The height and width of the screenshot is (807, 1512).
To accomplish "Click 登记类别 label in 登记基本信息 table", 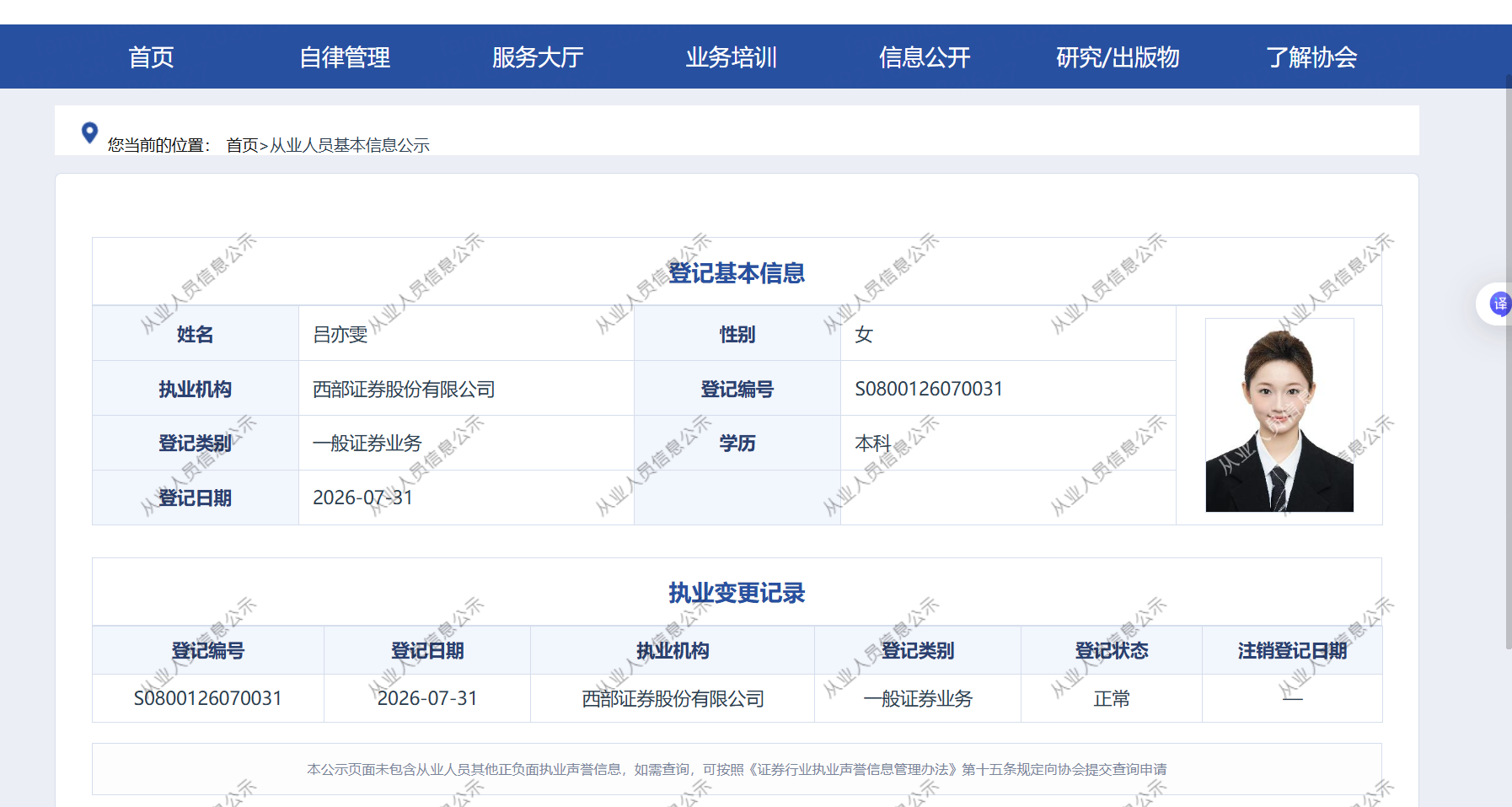I will (x=195, y=444).
